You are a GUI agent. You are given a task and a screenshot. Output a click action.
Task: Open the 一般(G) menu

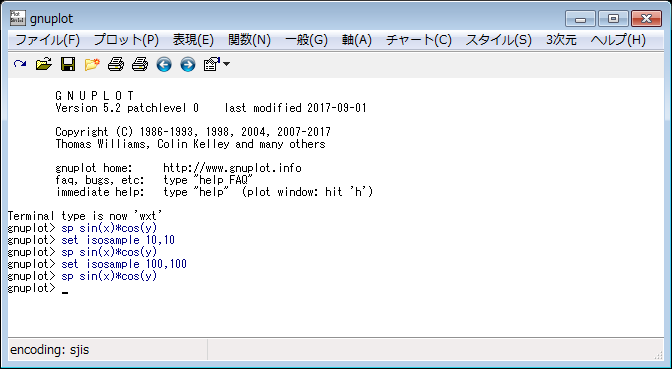[306, 40]
